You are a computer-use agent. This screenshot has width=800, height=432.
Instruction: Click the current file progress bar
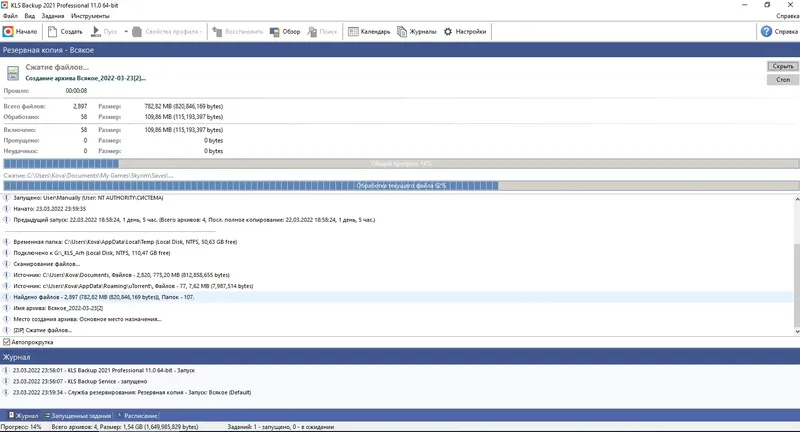click(401, 186)
